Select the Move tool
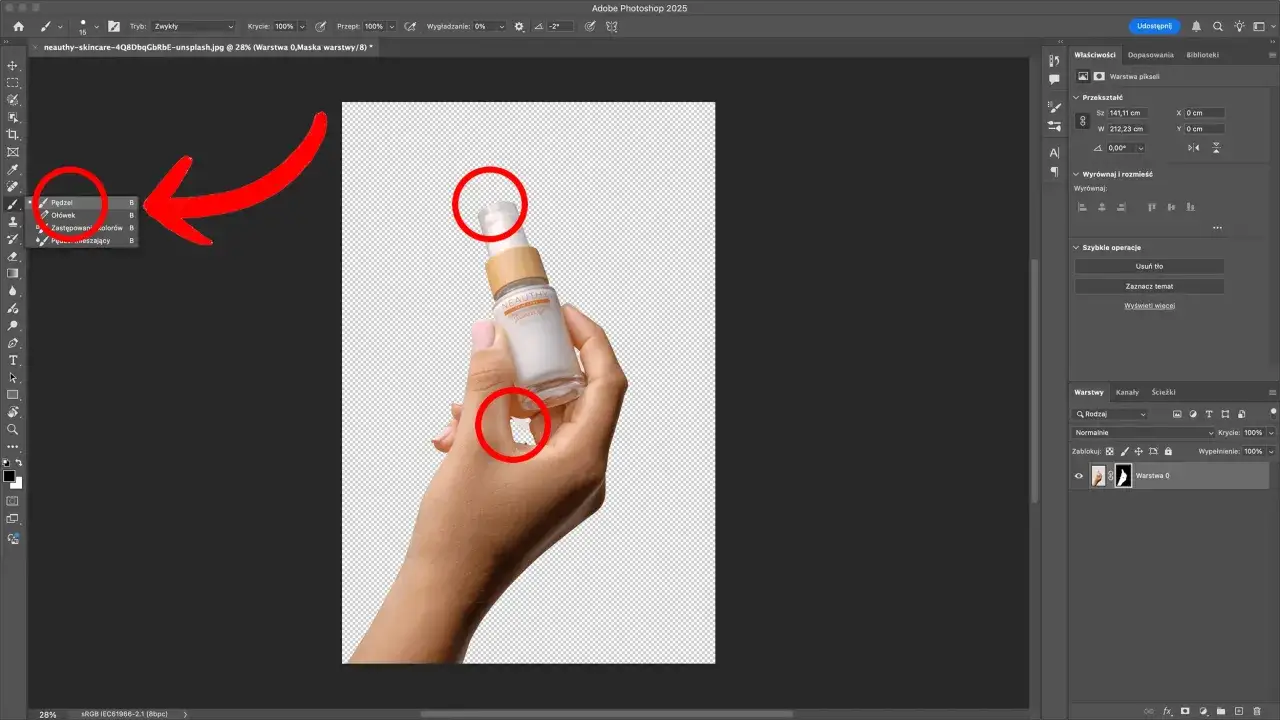 [x=13, y=66]
